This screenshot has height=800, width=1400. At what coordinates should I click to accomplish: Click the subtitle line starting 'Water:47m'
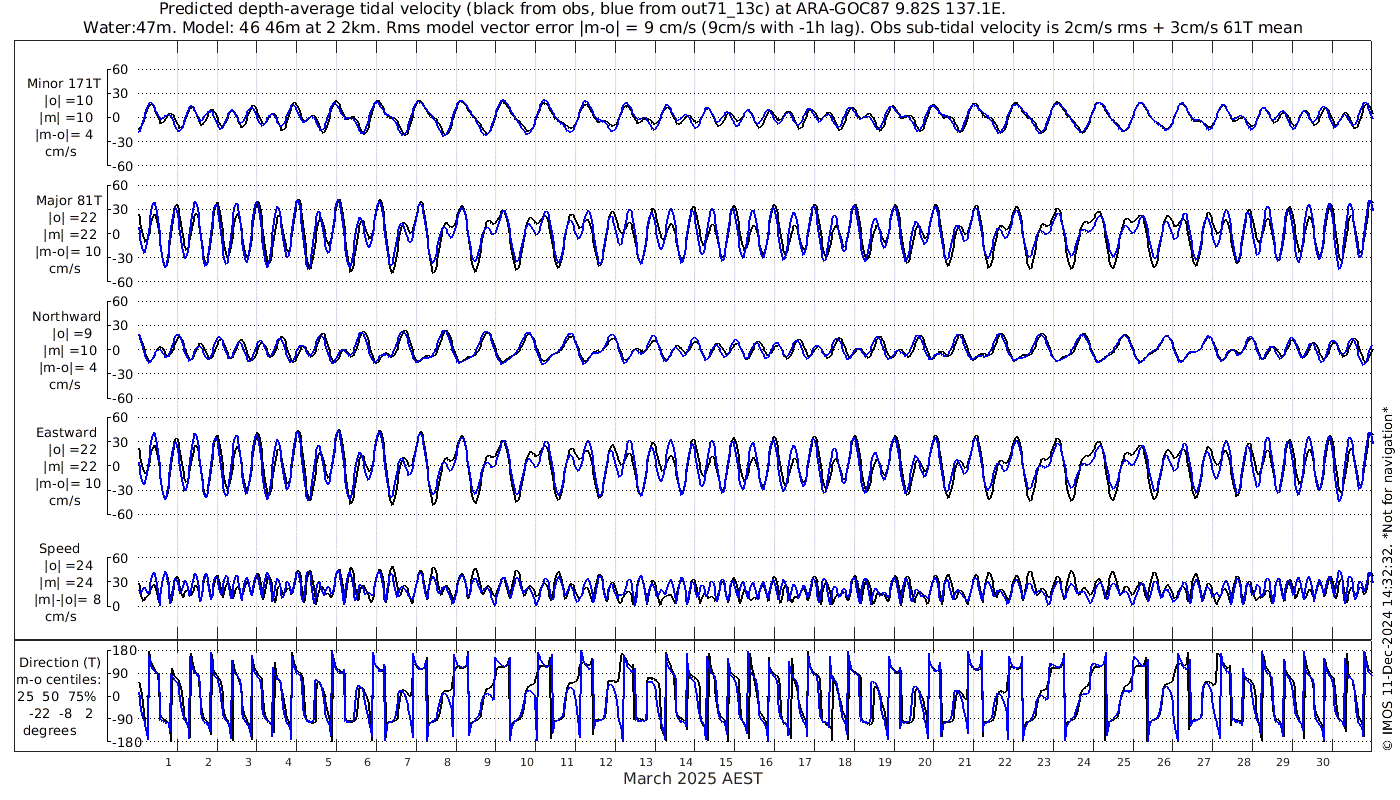(x=694, y=27)
